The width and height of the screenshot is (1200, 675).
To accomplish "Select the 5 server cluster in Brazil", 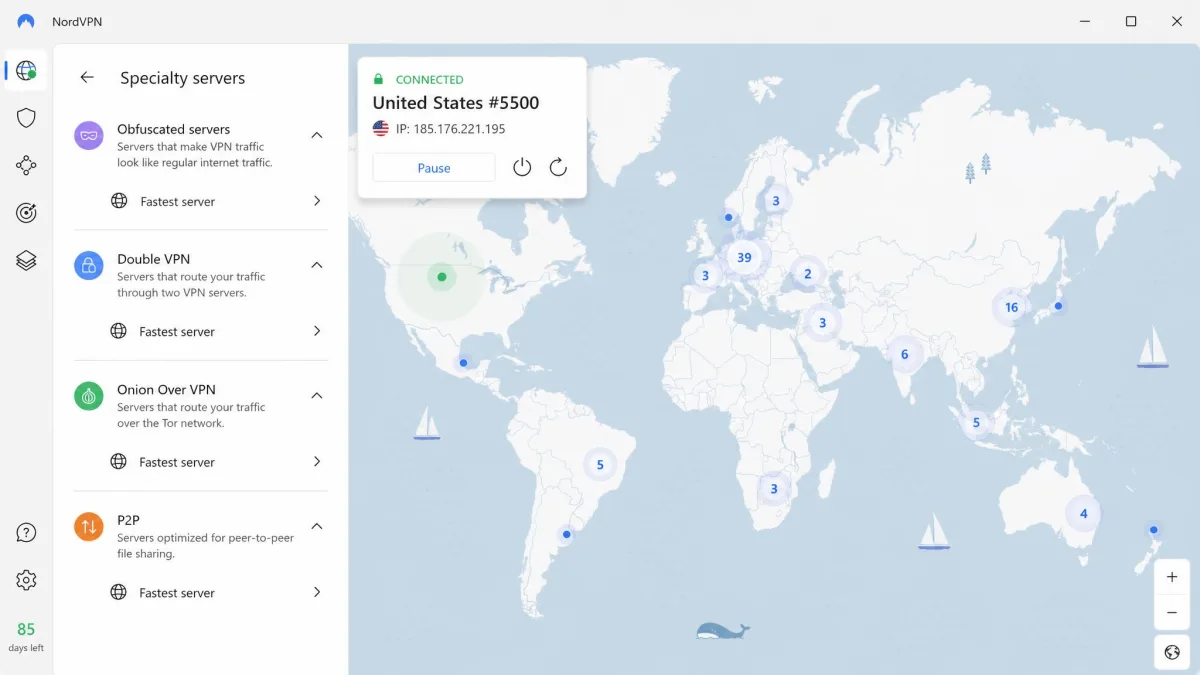I will coord(600,464).
